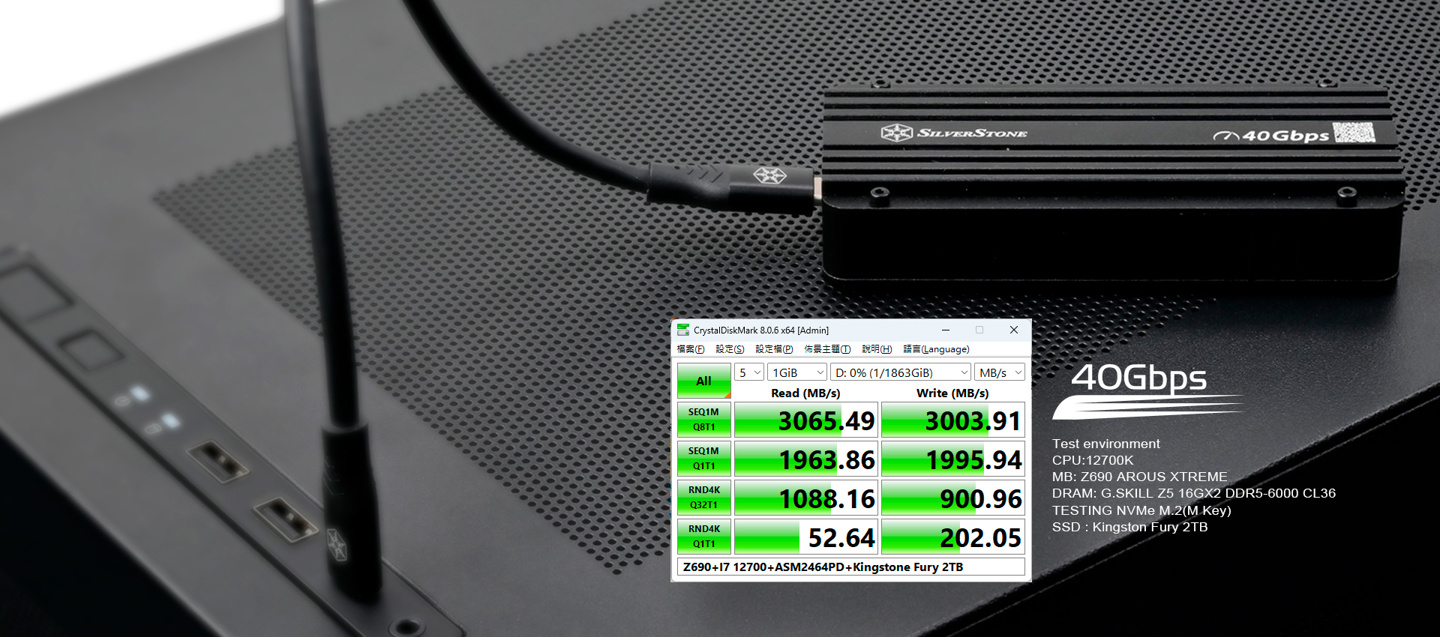Run the RND4K Q1T1 test
The height and width of the screenshot is (637, 1440).
[704, 536]
